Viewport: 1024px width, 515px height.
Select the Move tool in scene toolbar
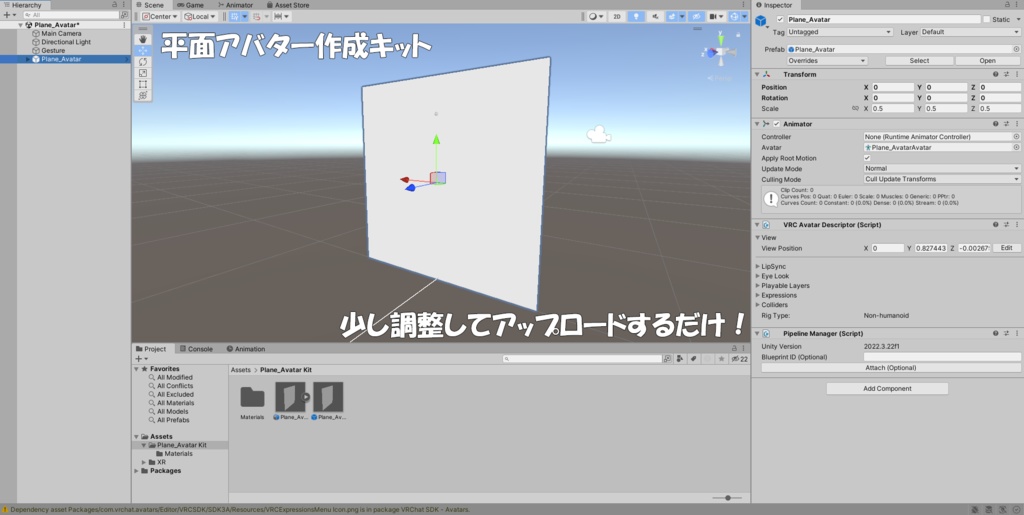point(142,50)
